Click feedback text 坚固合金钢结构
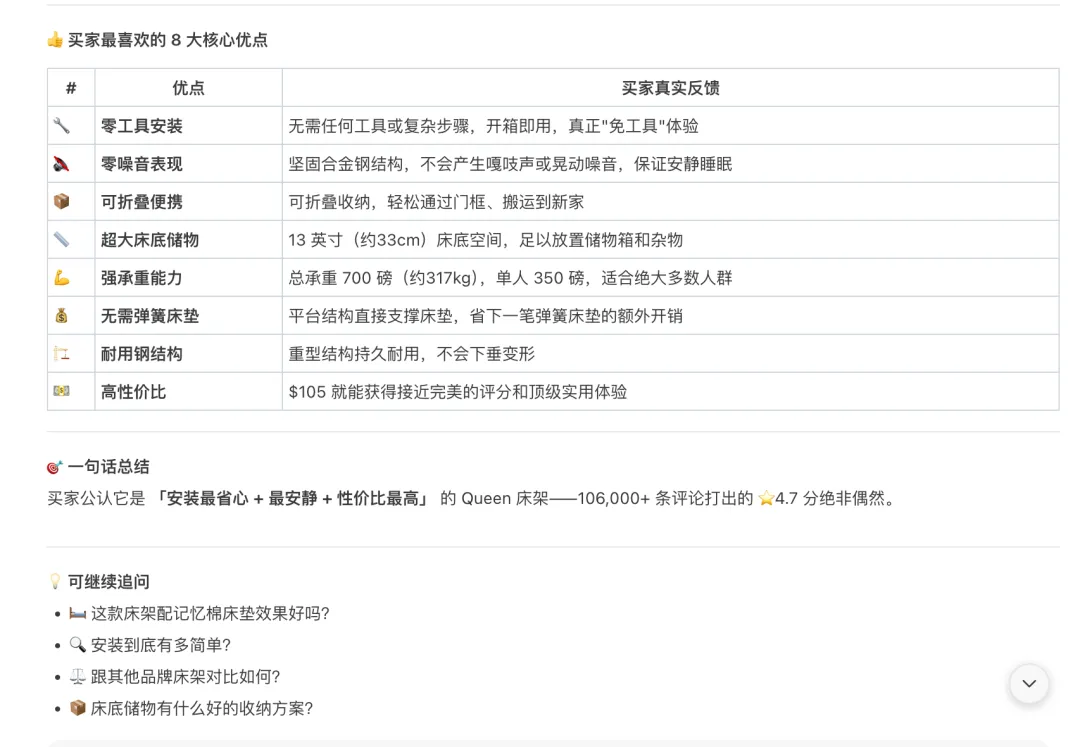Image resolution: width=1080 pixels, height=747 pixels. tap(346, 164)
